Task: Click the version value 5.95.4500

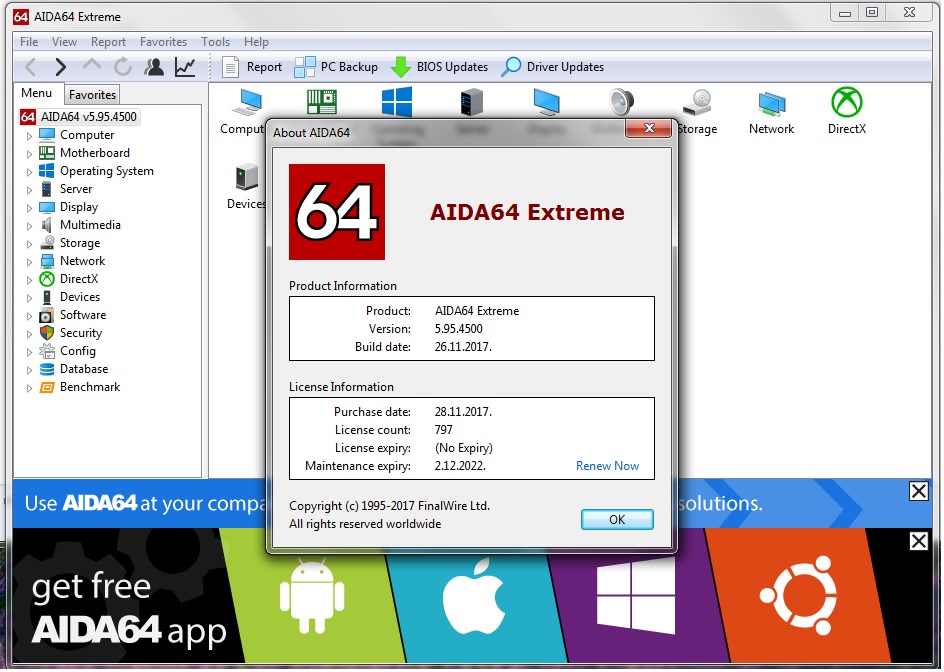Action: (458, 329)
